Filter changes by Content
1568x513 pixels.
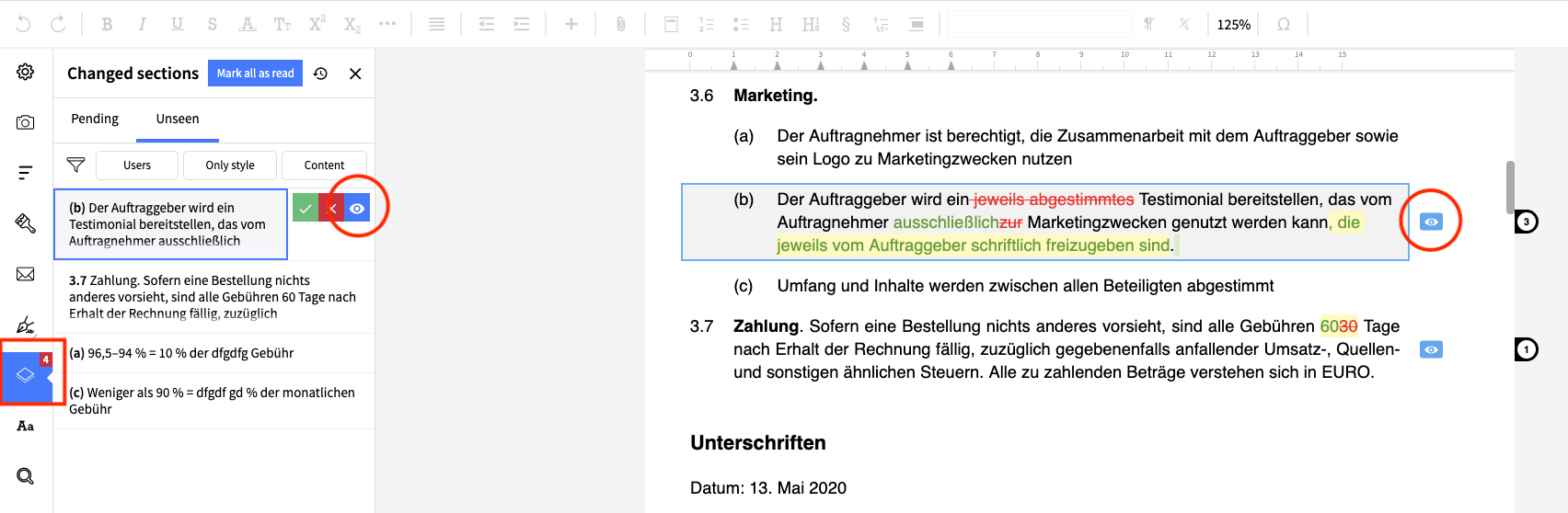(x=324, y=165)
